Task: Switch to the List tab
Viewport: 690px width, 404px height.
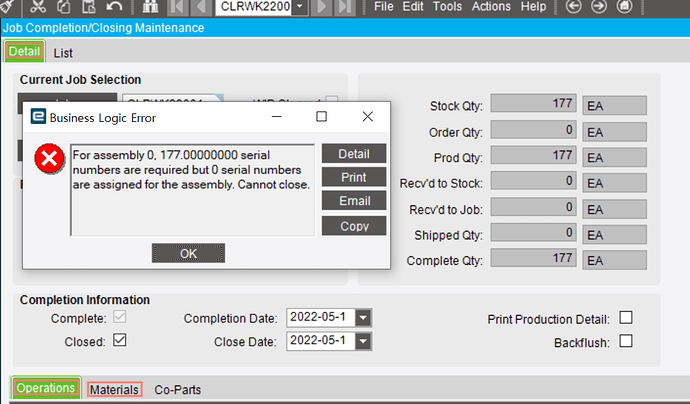Action: [x=63, y=53]
